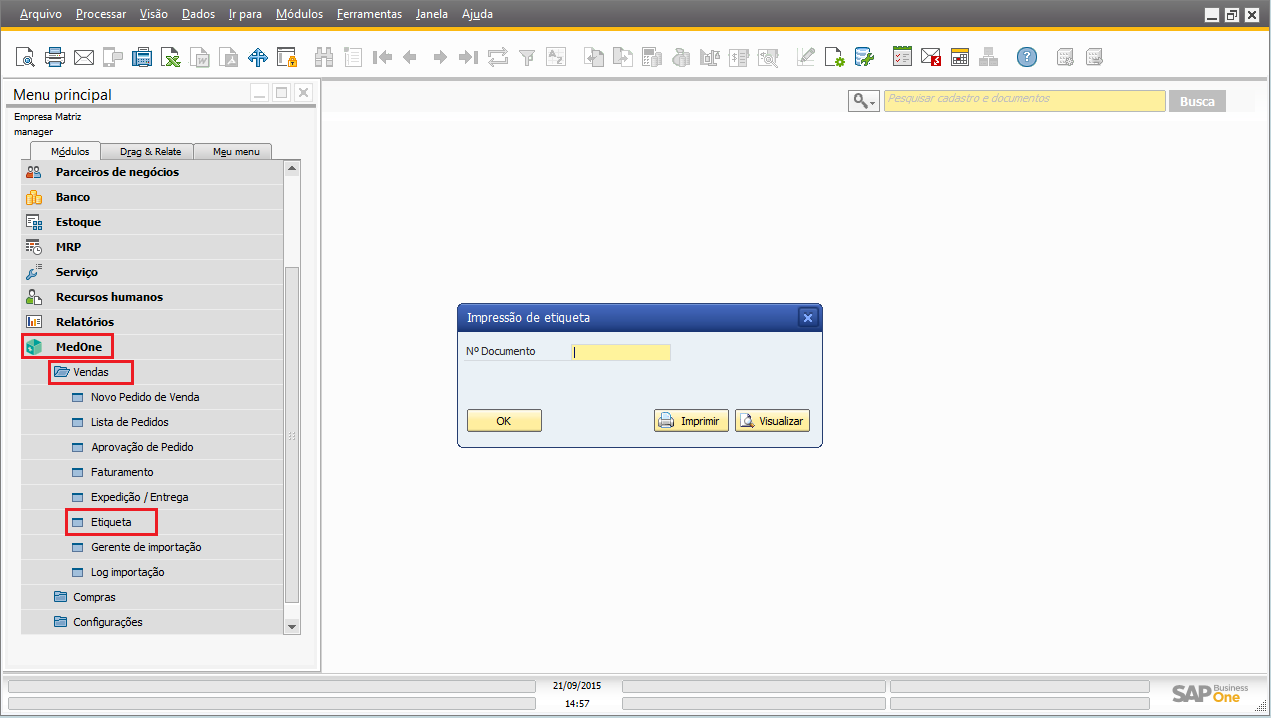Screen dimensions: 1271x718
Task: Open the Processar menu
Action: pyautogui.click(x=101, y=14)
